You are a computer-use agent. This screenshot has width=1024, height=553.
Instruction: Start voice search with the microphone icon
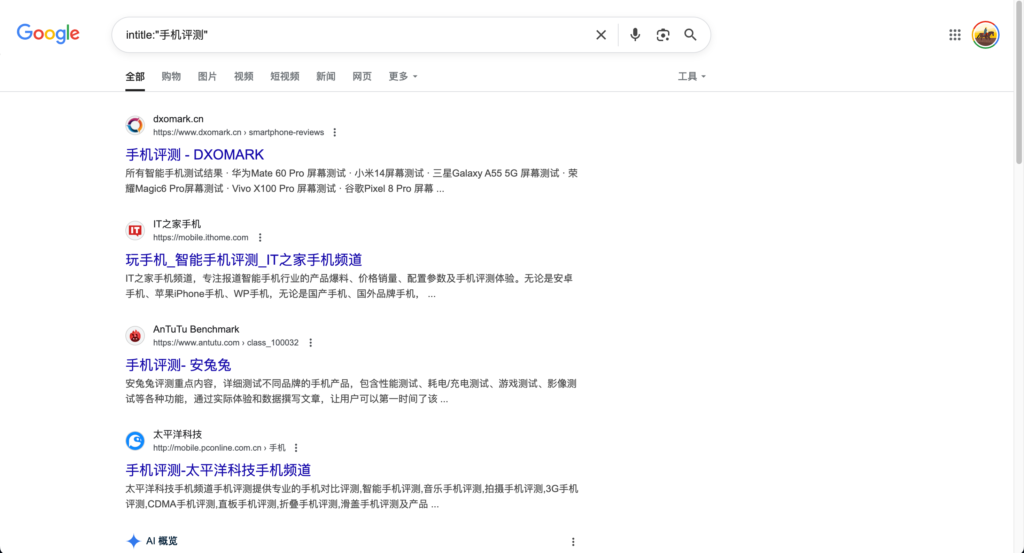click(635, 35)
